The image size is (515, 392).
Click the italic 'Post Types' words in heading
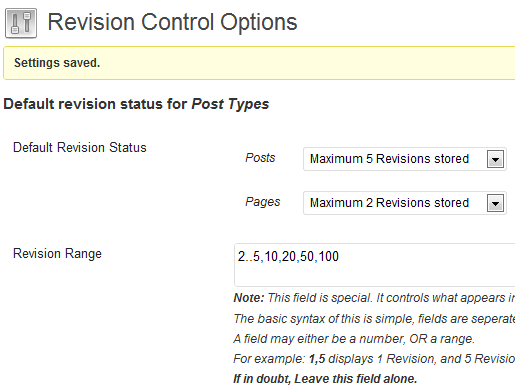230,104
